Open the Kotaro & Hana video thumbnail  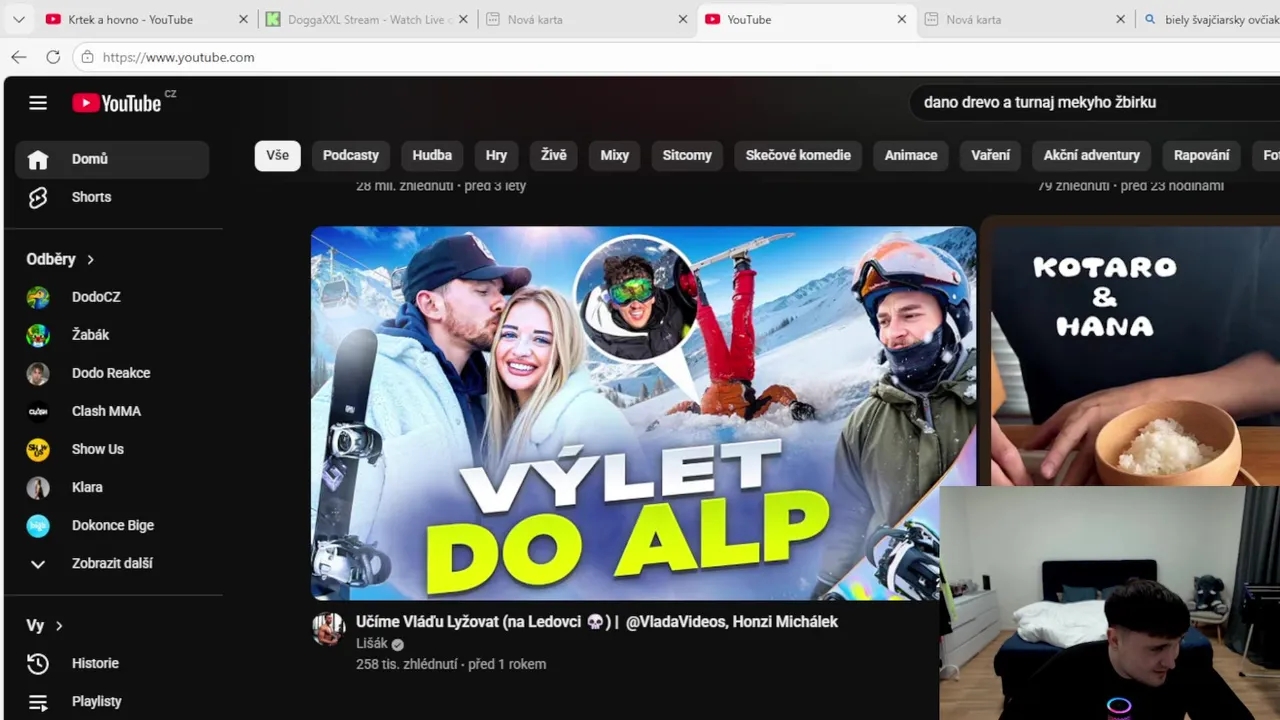point(1135,357)
